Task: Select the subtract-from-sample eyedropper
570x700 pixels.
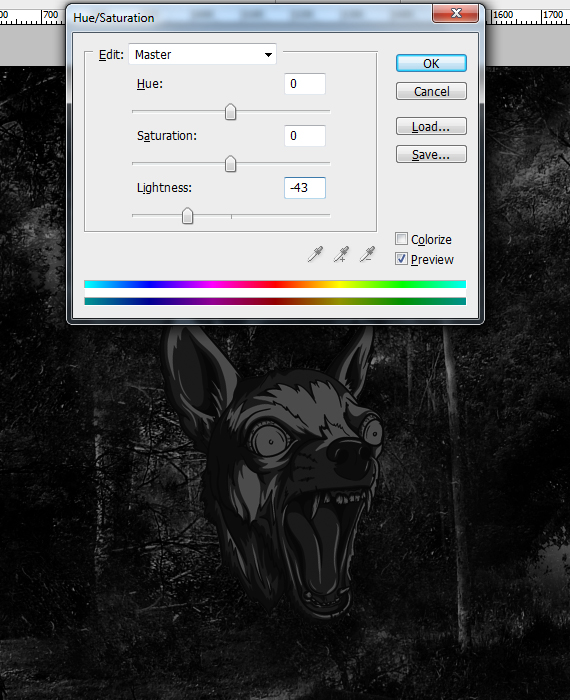Action: coord(367,254)
